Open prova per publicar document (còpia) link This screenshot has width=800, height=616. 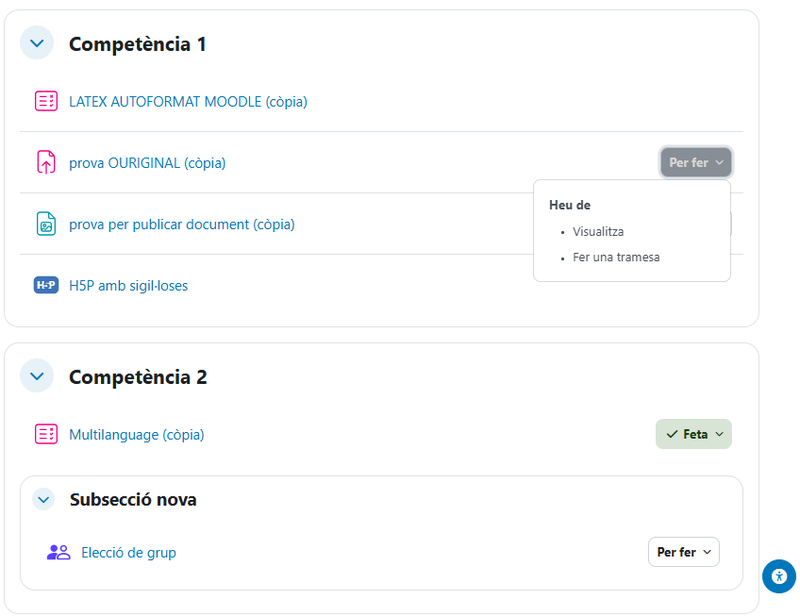(182, 224)
